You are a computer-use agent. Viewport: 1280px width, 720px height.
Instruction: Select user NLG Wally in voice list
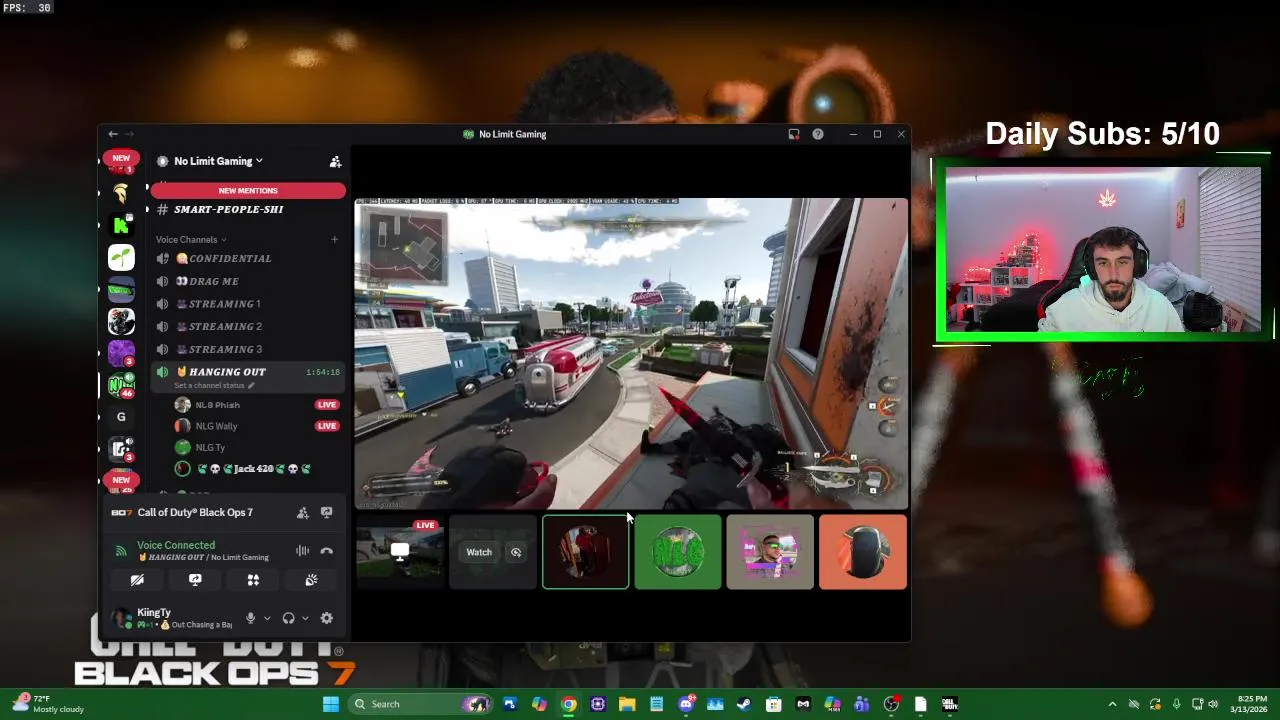coord(216,426)
